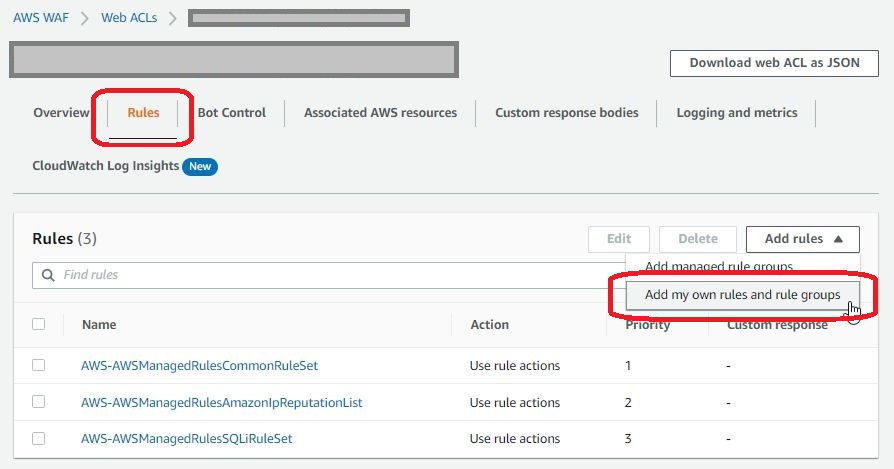
Task: Choose Add my own rules and rule groups
Action: [742, 295]
